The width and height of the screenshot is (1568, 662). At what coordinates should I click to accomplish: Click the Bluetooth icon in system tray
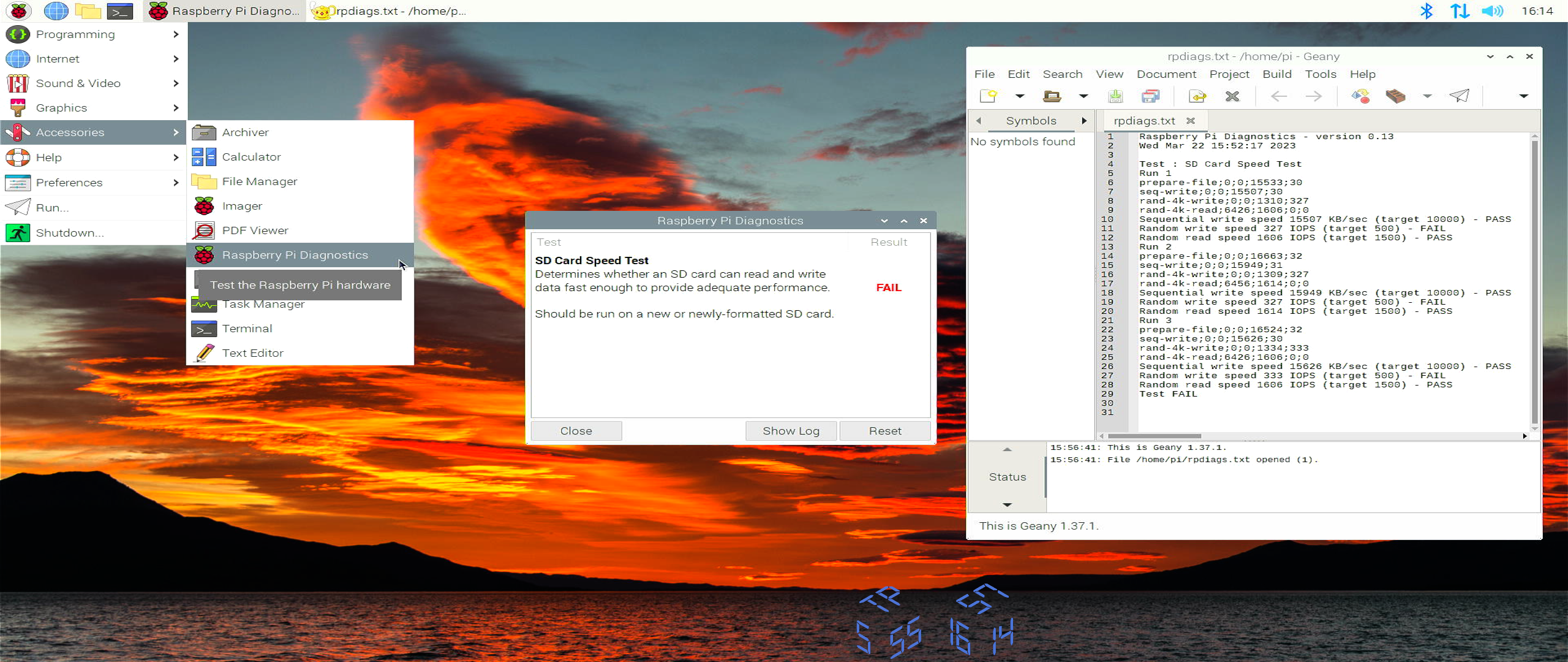tap(1427, 11)
